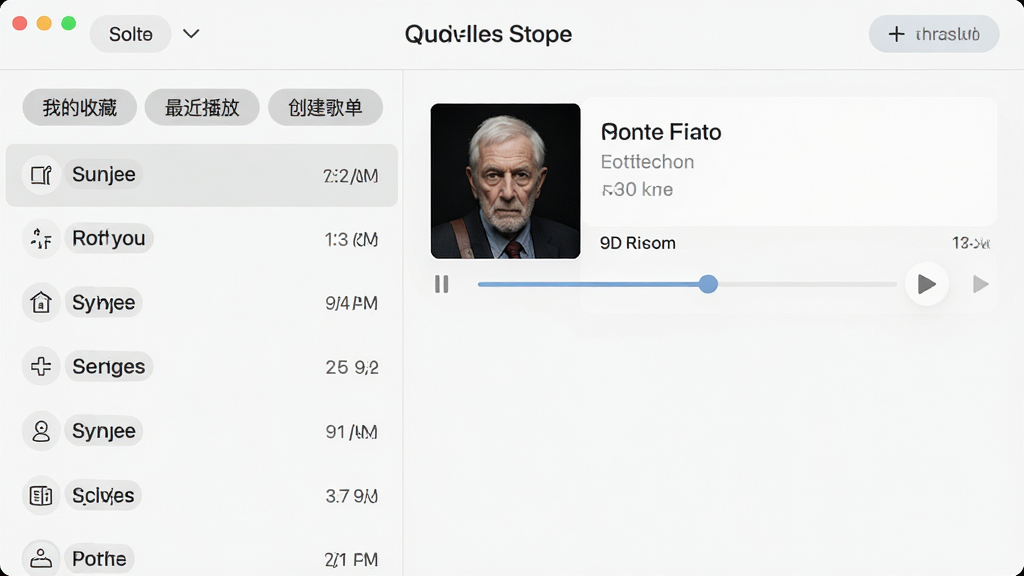Select the "Sunjee" label

104,174
